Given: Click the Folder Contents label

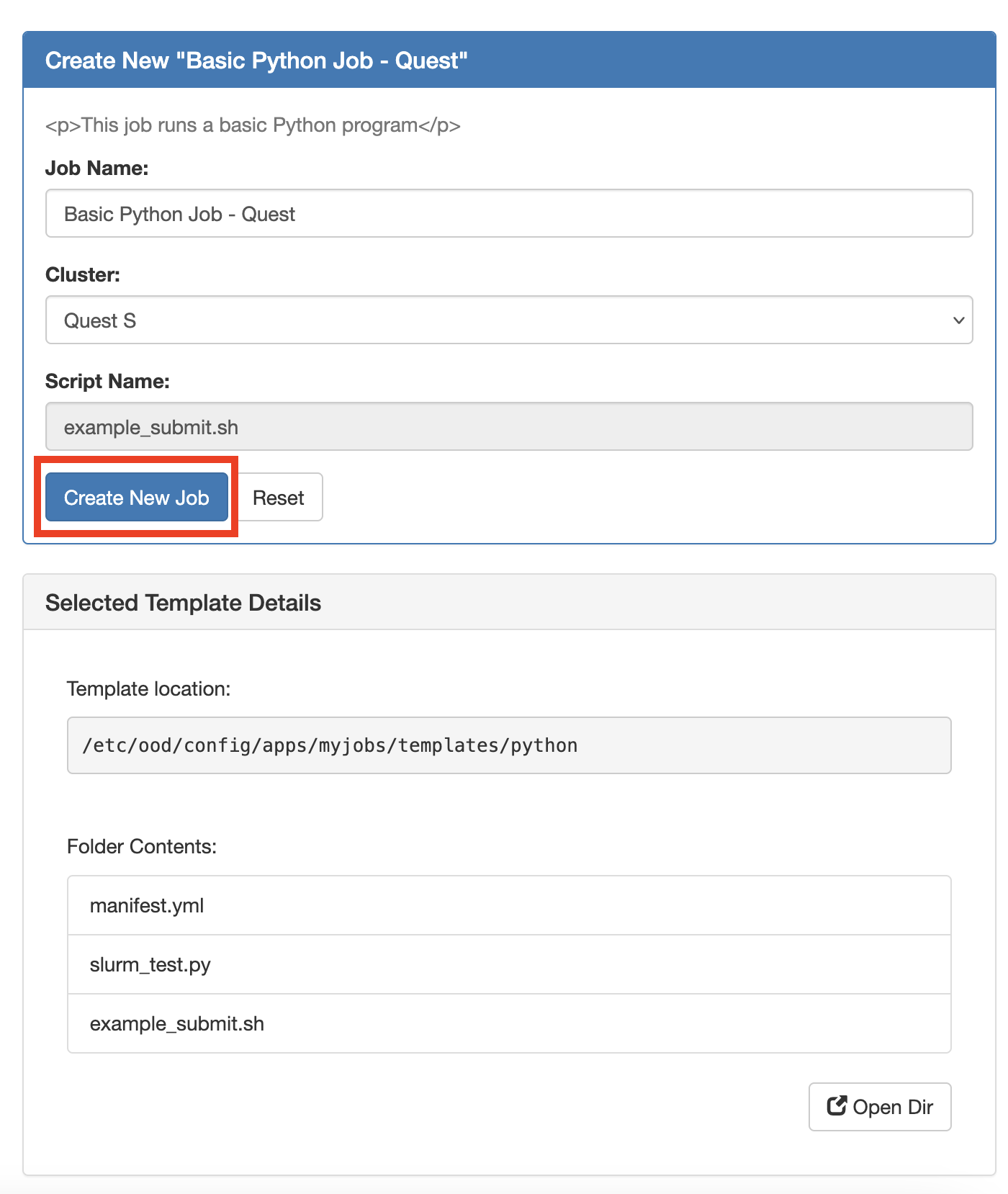Looking at the screenshot, I should click(142, 846).
